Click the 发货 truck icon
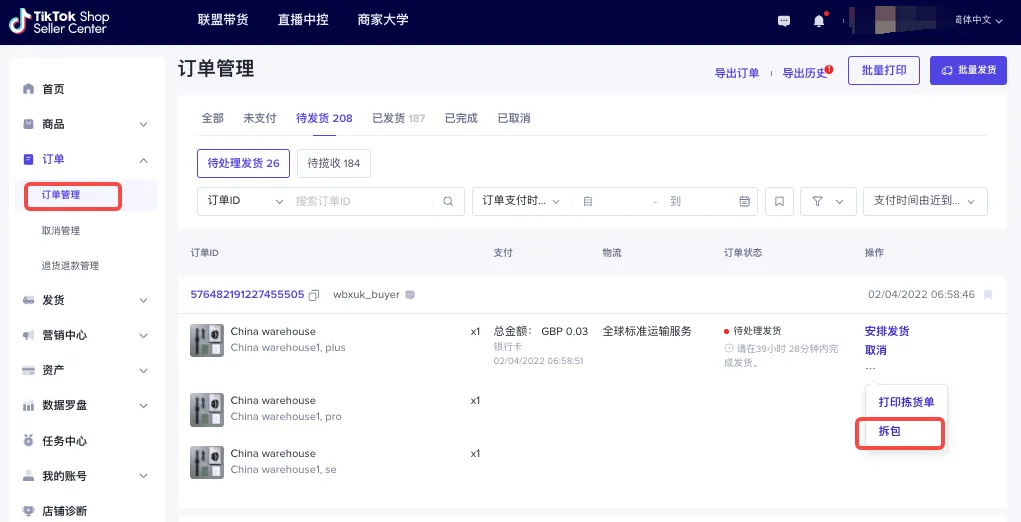The height and width of the screenshot is (522, 1021). (28, 300)
